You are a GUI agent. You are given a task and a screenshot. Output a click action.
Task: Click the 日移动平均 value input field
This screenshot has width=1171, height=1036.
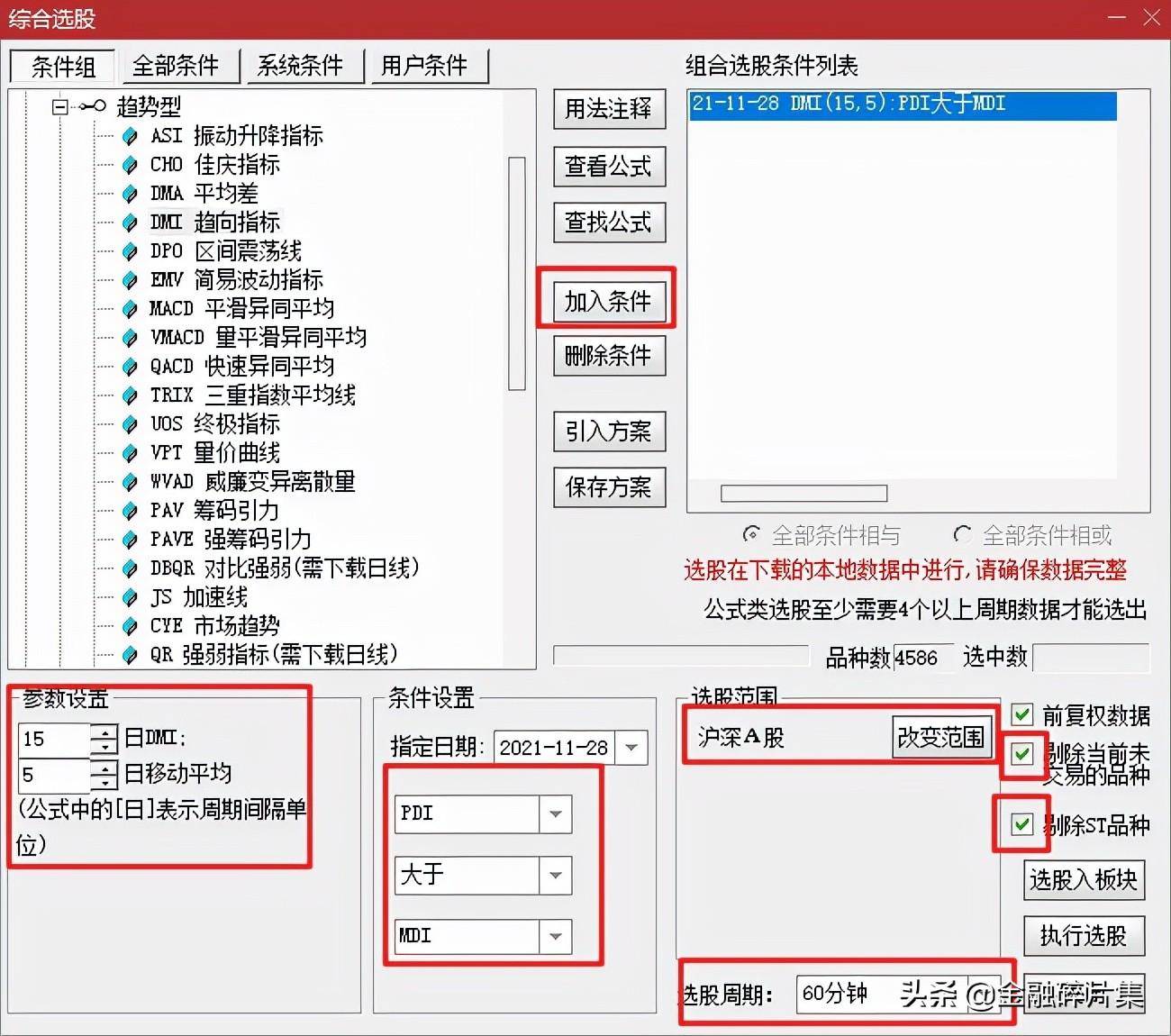coord(55,775)
